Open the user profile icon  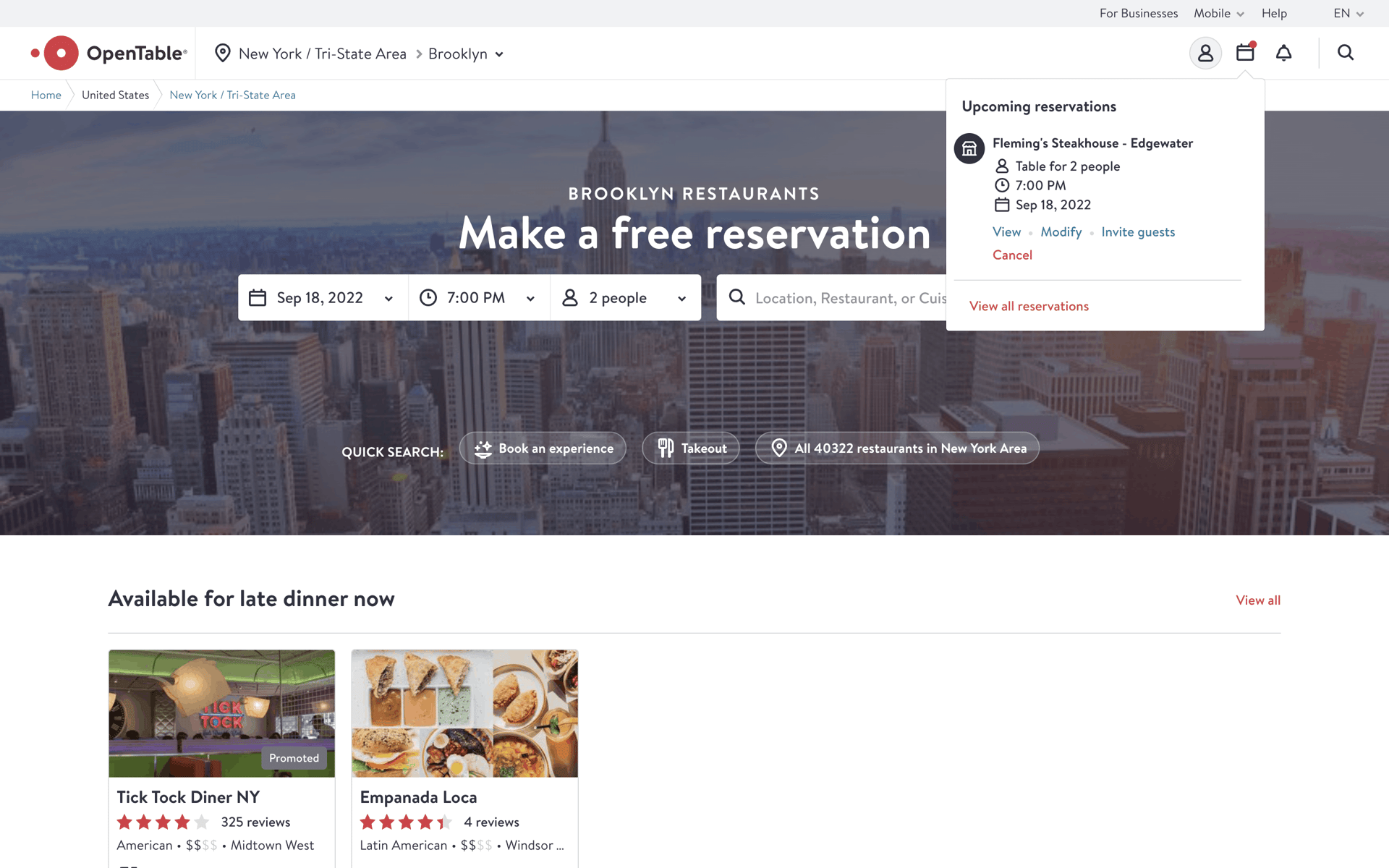[1205, 53]
